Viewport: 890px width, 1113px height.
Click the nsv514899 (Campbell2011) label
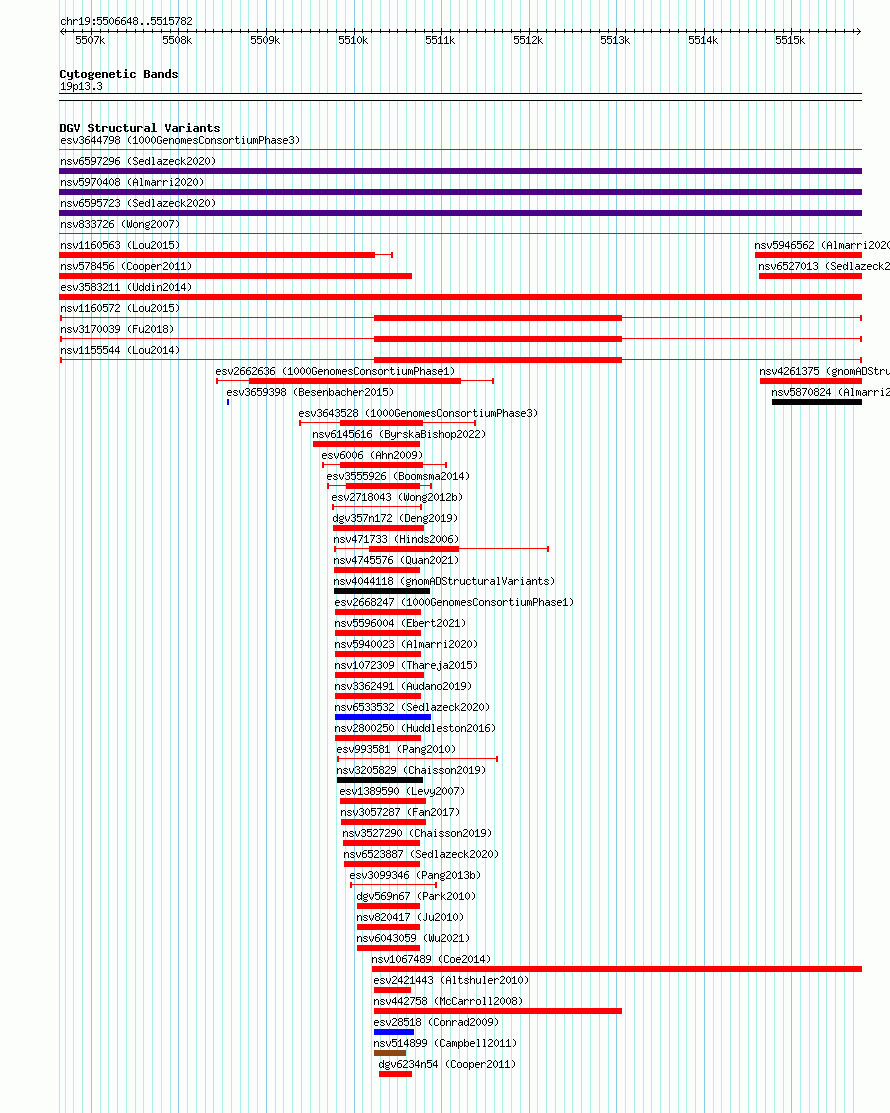click(445, 1043)
